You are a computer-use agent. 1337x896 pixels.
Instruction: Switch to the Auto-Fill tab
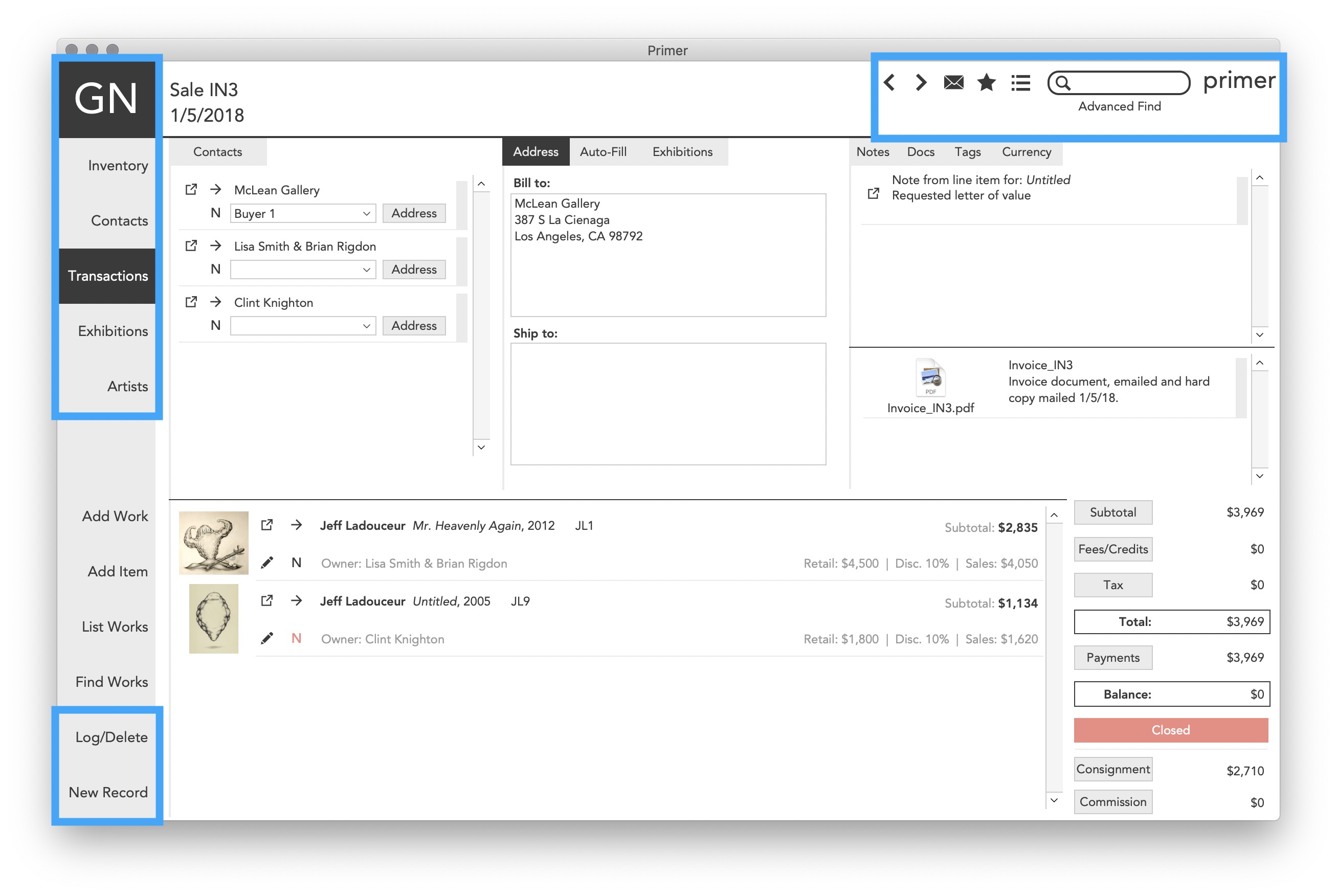[603, 152]
